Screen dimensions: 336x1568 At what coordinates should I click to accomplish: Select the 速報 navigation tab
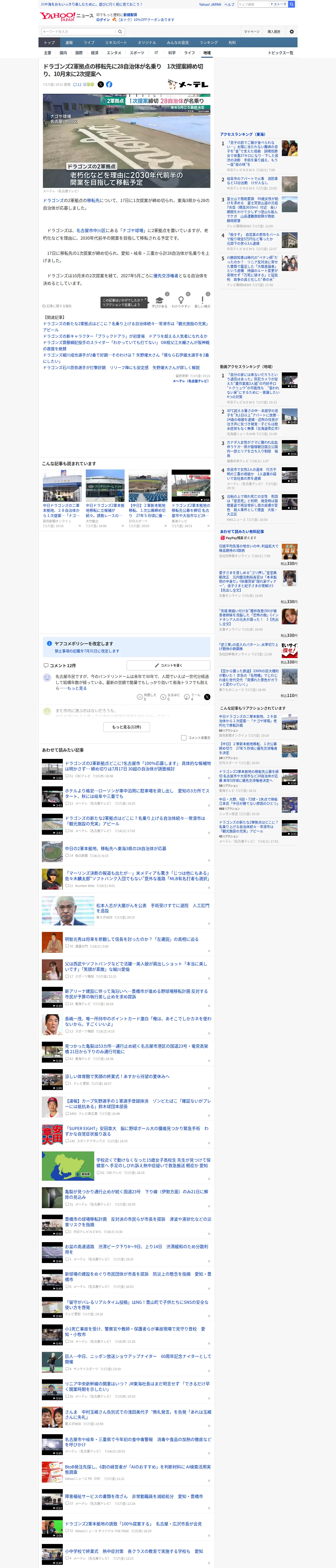pyautogui.click(x=69, y=43)
